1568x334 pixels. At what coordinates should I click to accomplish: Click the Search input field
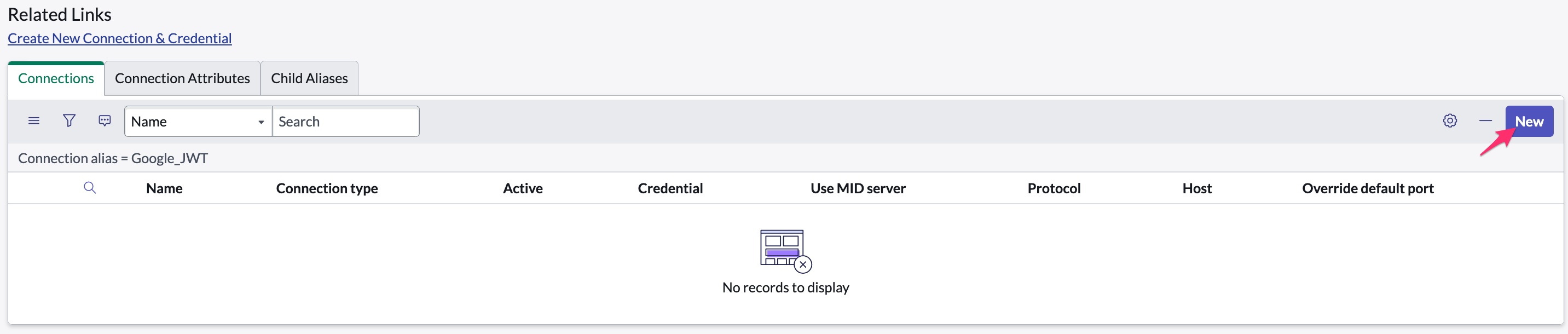coord(346,122)
